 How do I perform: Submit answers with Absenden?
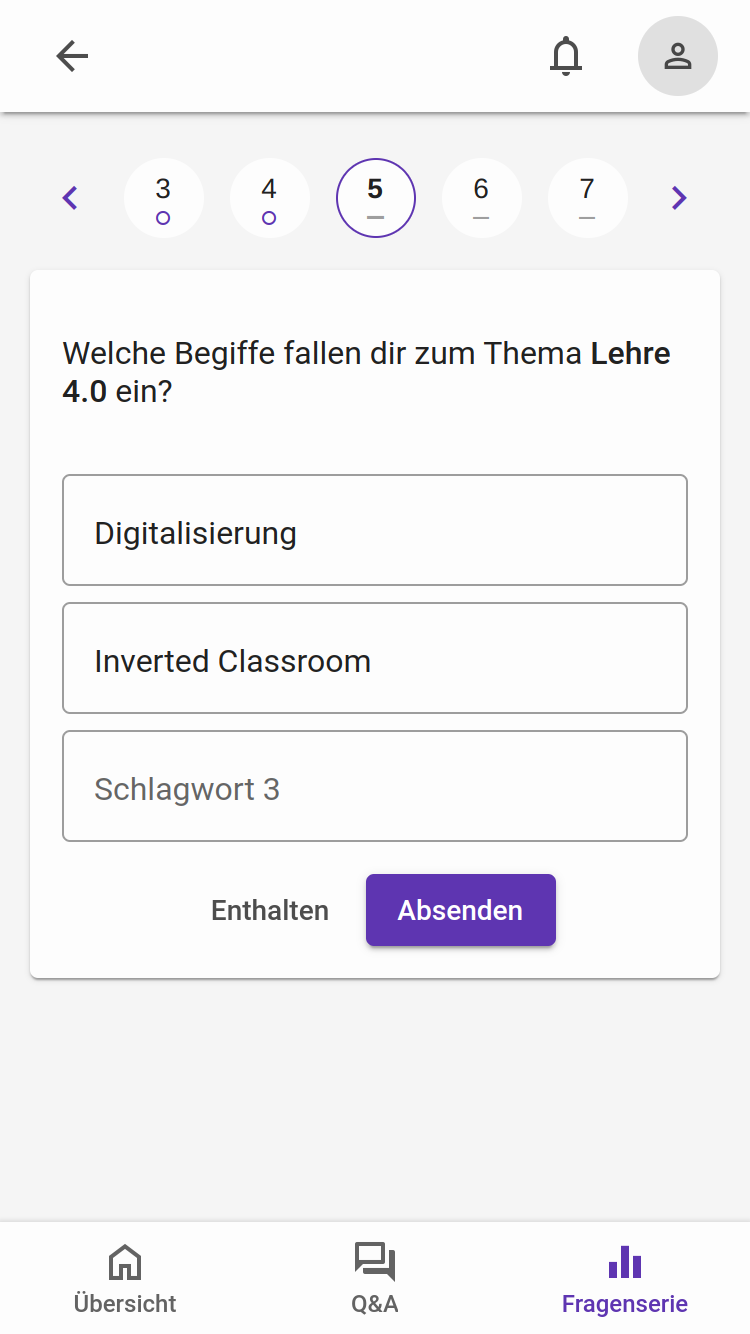pos(460,910)
